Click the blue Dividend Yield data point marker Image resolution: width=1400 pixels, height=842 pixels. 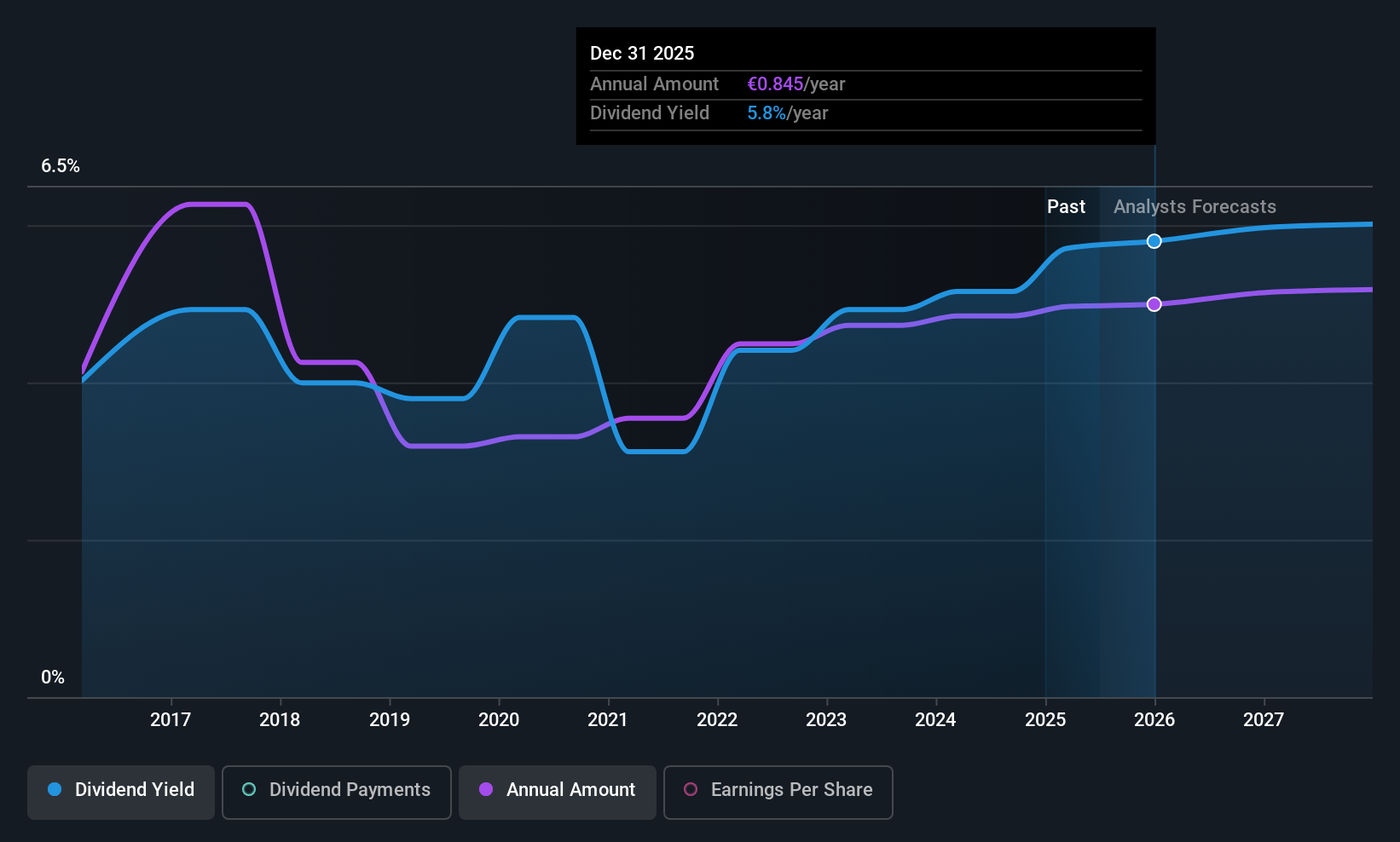(1154, 241)
